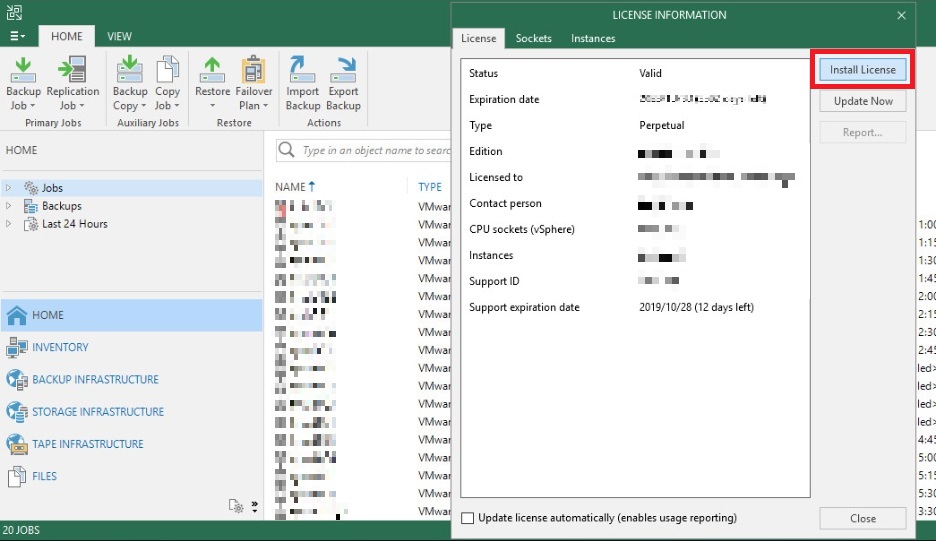Open the Replication Job dropdown arrow
The image size is (936, 541).
[x=81, y=106]
